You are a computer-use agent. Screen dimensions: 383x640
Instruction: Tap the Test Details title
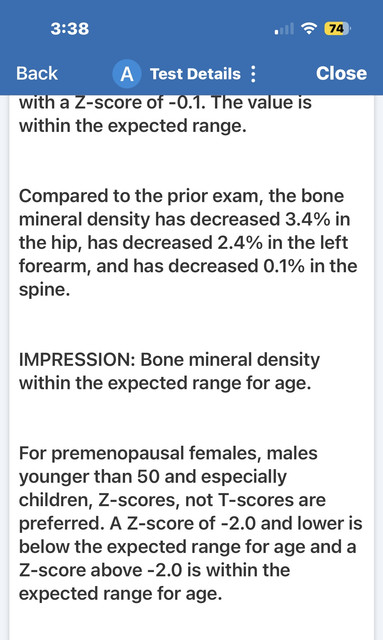point(195,74)
